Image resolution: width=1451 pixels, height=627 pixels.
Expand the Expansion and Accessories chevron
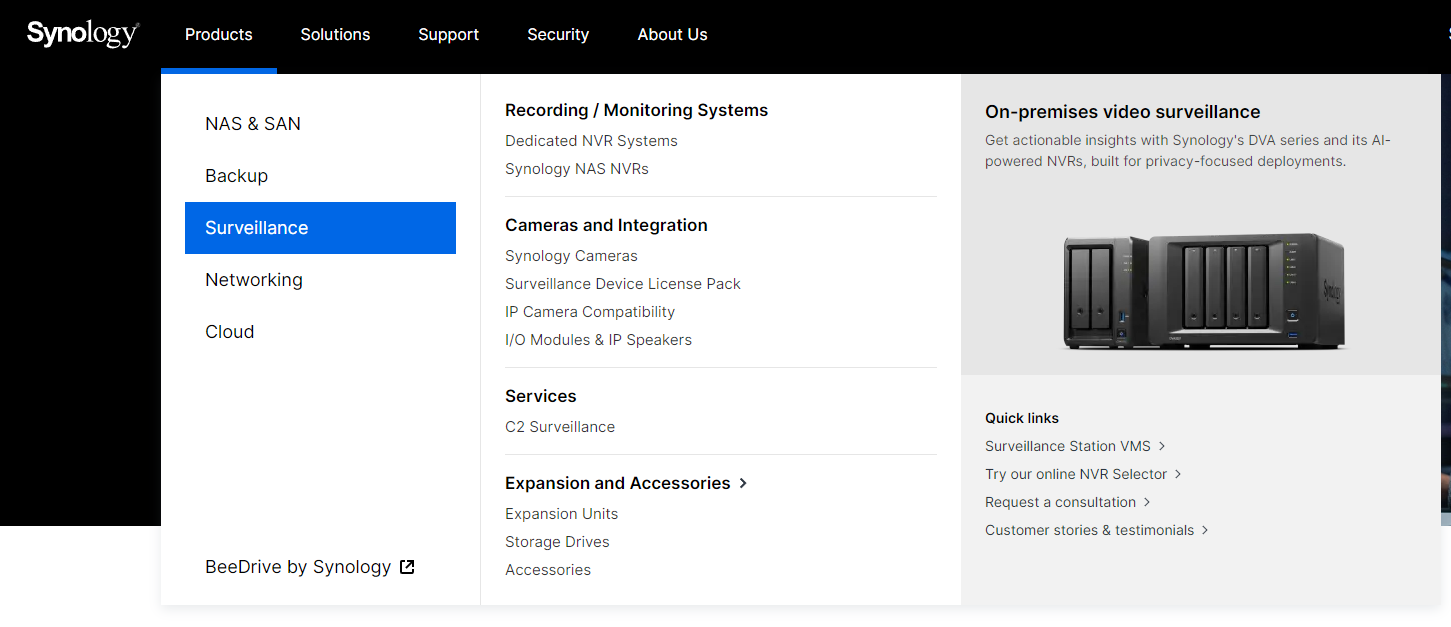click(x=743, y=483)
